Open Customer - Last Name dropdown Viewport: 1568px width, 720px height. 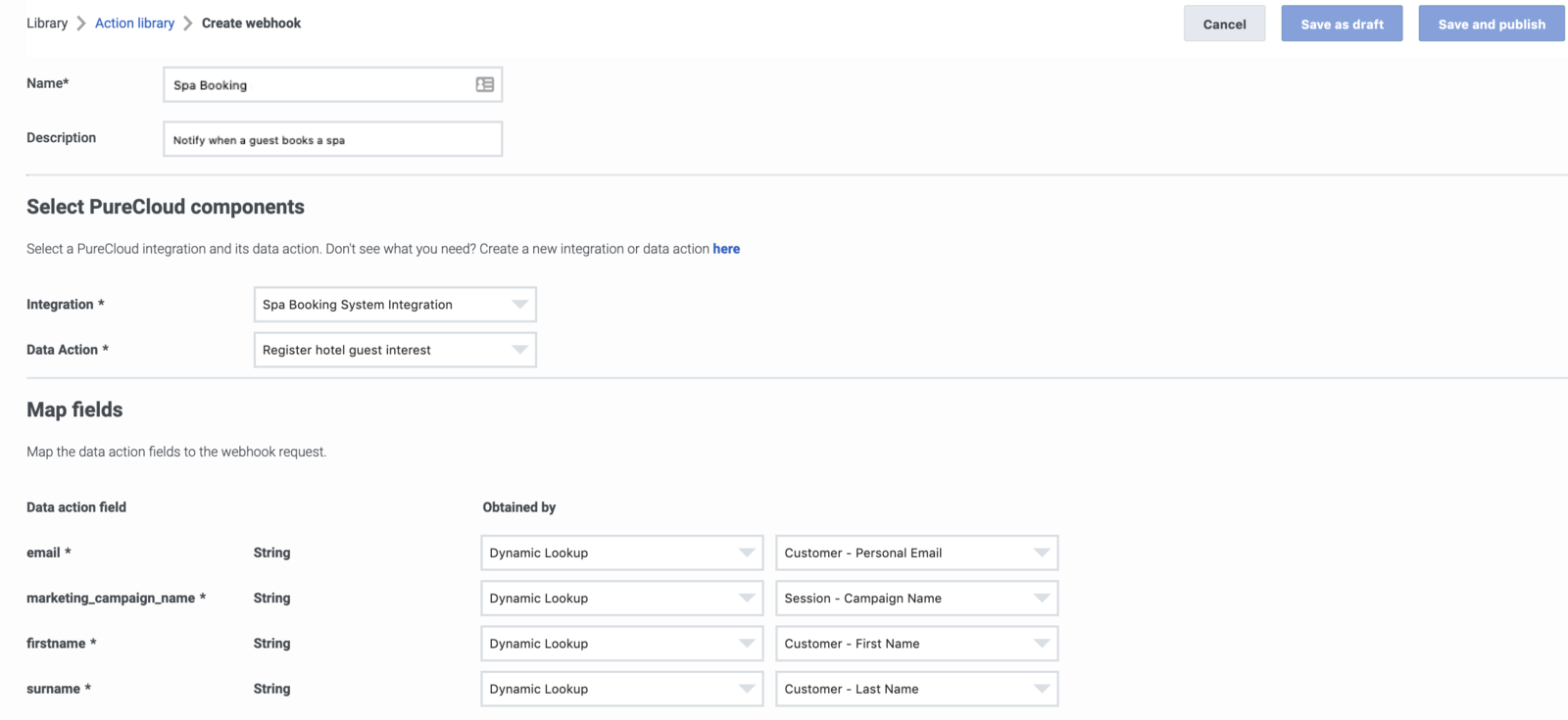click(x=917, y=689)
